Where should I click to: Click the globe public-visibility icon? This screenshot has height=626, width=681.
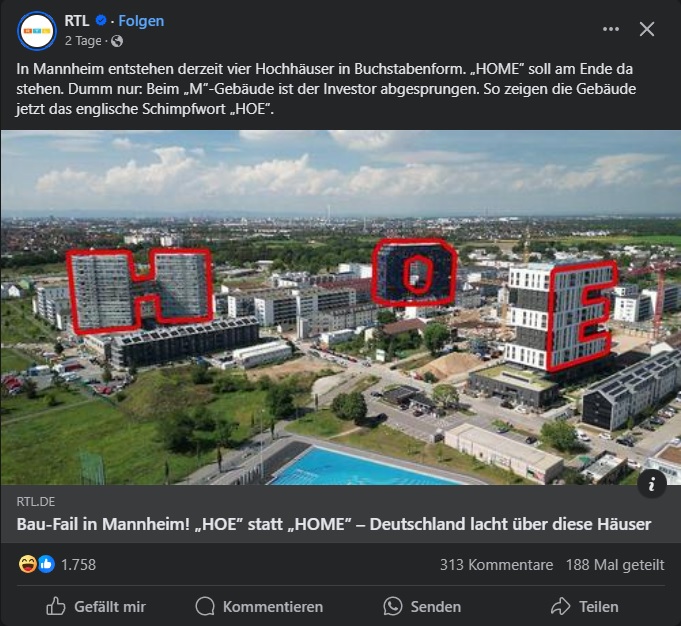pos(117,41)
